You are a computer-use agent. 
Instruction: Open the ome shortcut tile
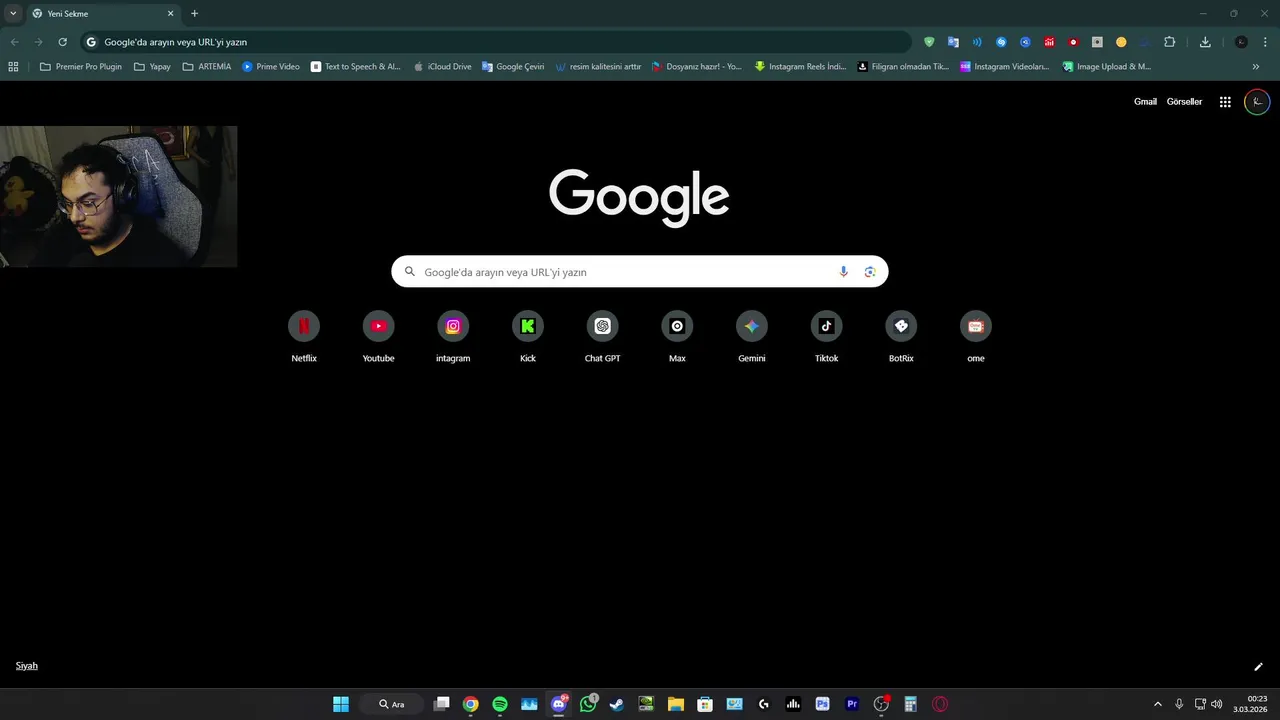point(976,337)
